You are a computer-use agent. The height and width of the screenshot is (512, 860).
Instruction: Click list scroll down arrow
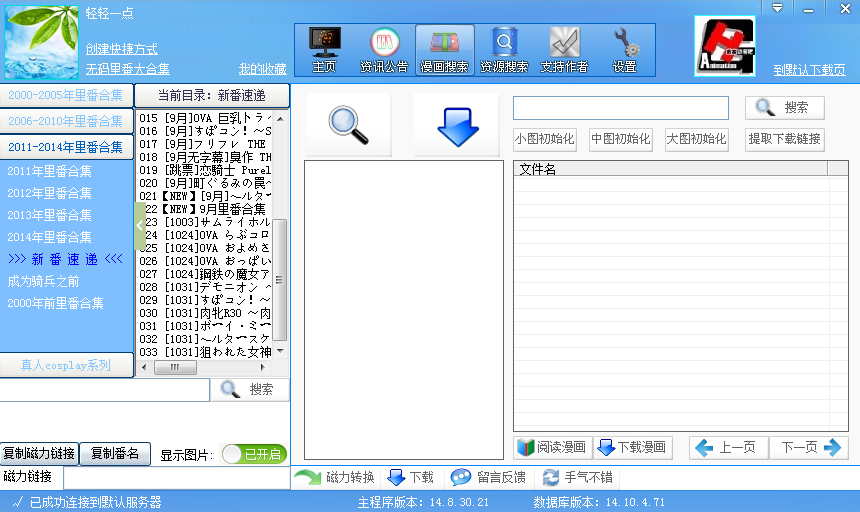coord(280,351)
